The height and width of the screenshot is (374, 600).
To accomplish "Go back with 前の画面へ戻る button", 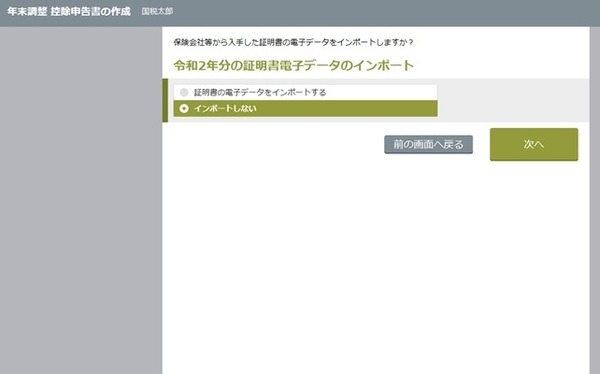I will [x=428, y=144].
